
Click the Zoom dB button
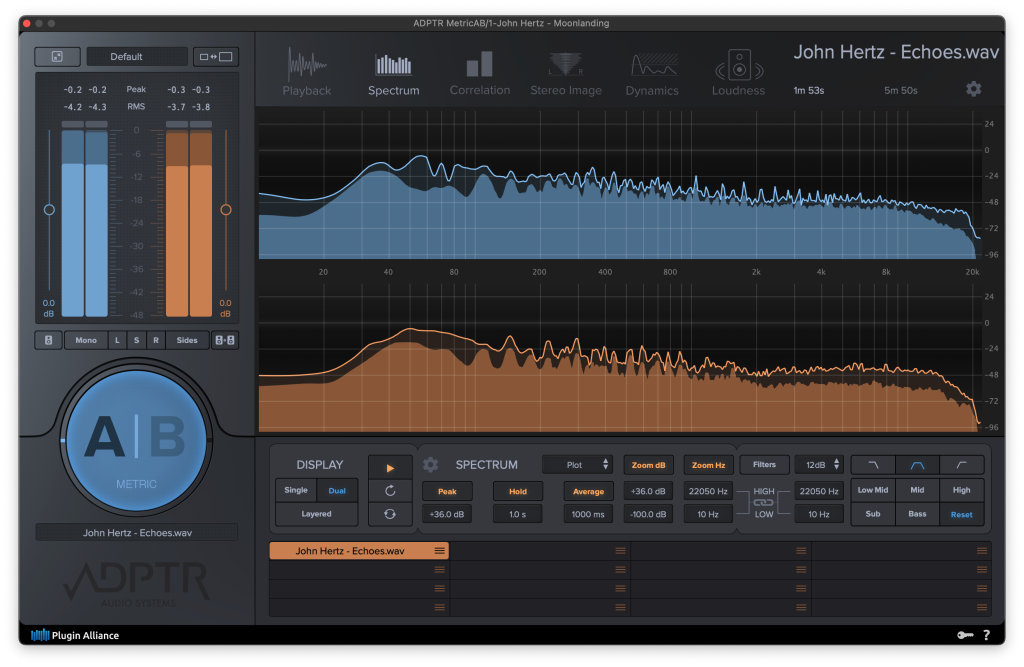tap(648, 465)
